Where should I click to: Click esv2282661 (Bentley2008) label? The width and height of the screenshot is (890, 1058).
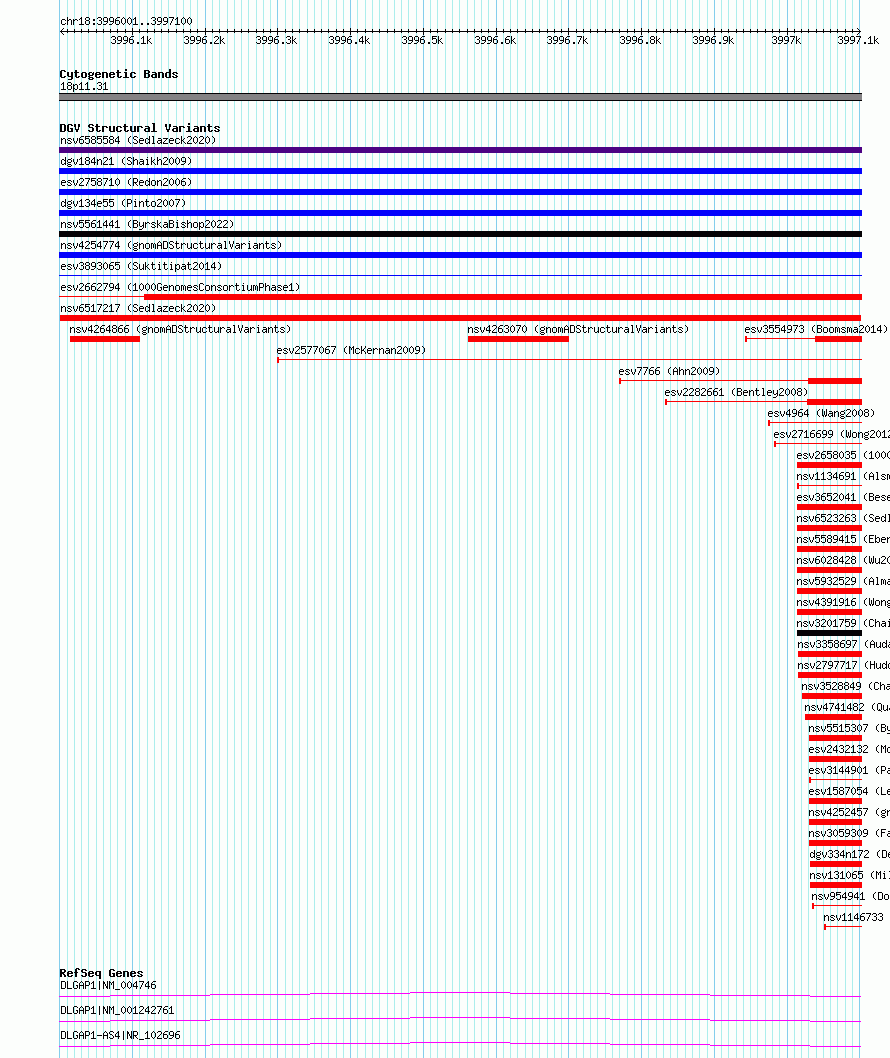(736, 392)
